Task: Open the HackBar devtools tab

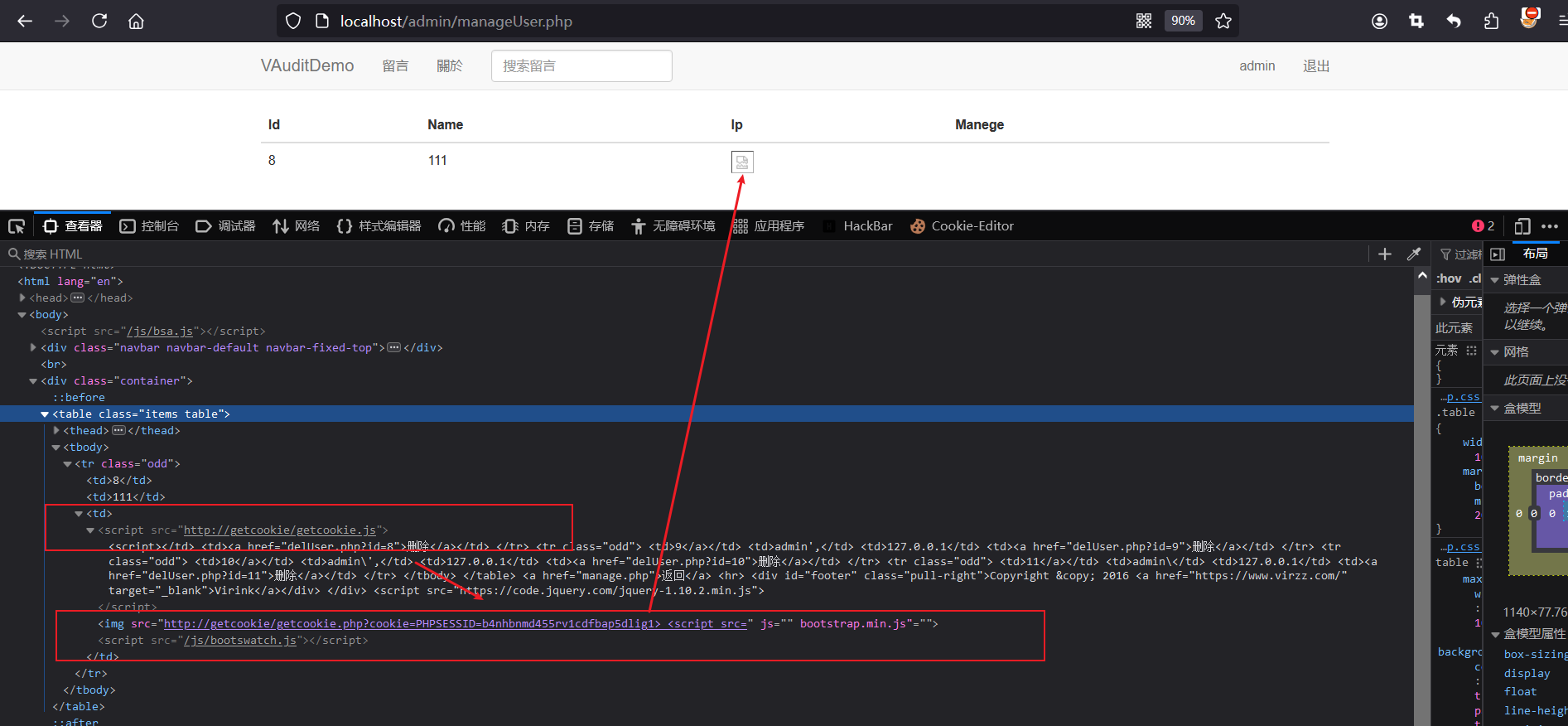Action: (x=858, y=226)
